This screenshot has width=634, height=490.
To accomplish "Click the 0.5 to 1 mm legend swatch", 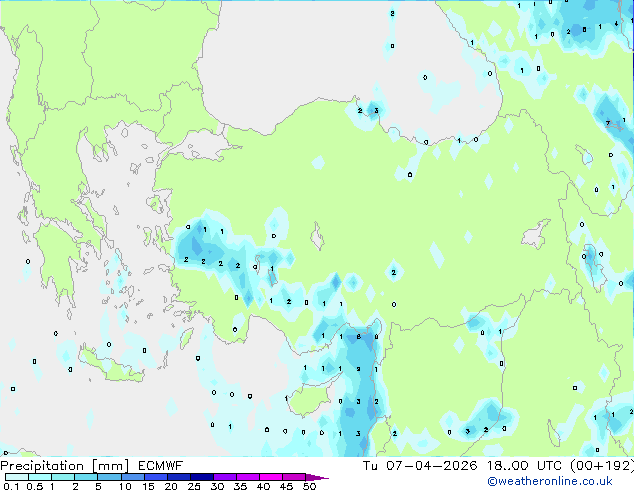I will (40, 477).
